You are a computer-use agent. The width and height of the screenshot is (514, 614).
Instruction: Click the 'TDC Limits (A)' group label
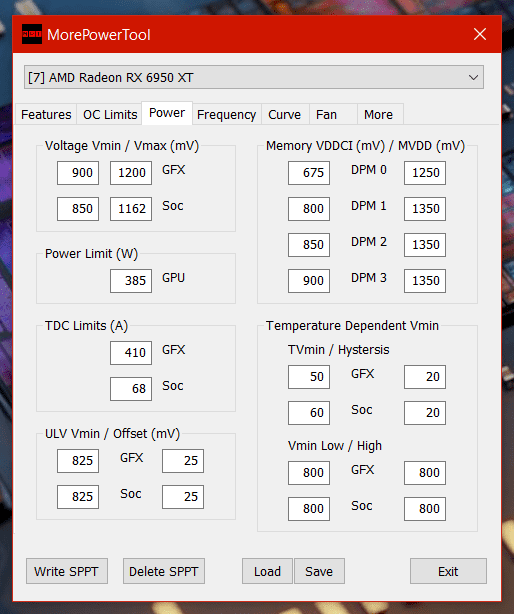pyautogui.click(x=86, y=326)
